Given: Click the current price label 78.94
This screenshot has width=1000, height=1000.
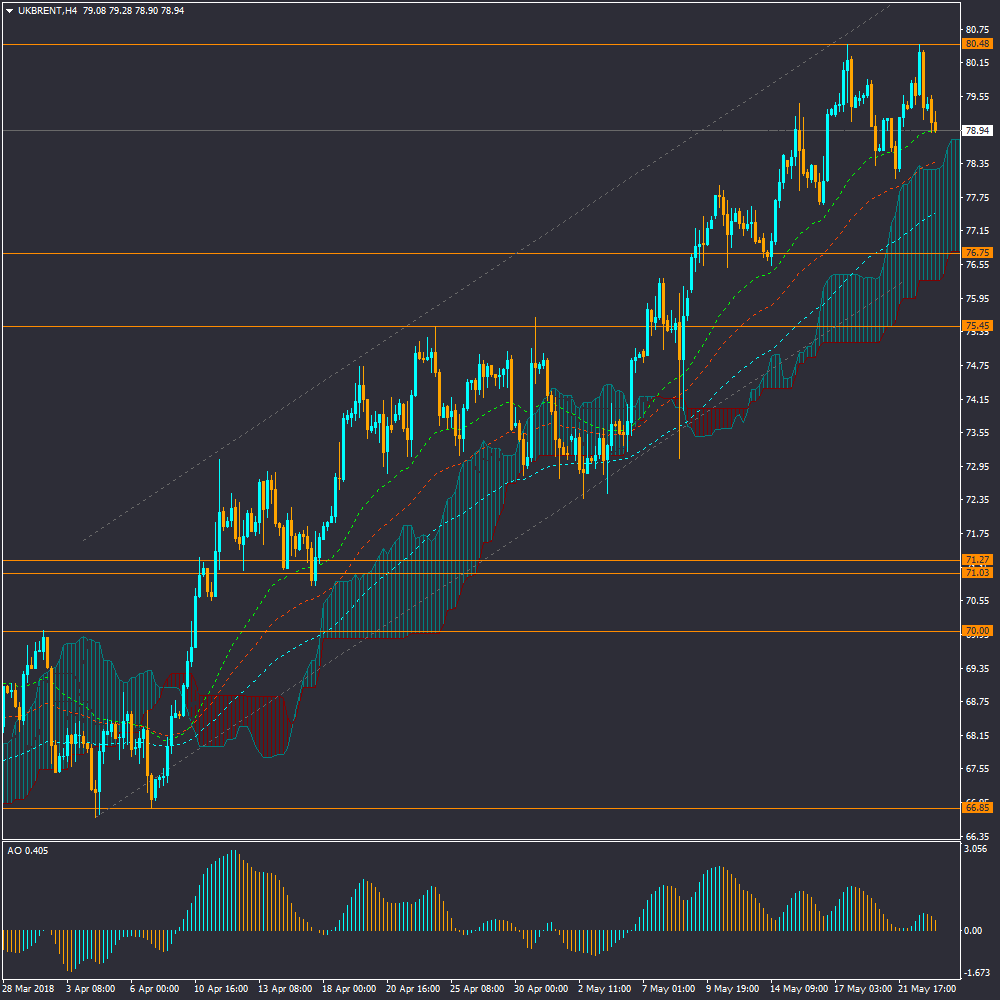Looking at the screenshot, I should (x=976, y=131).
